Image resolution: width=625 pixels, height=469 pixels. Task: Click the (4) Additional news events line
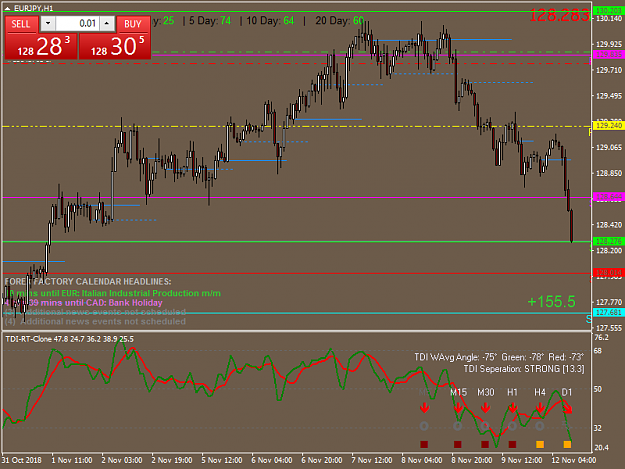pos(95,322)
